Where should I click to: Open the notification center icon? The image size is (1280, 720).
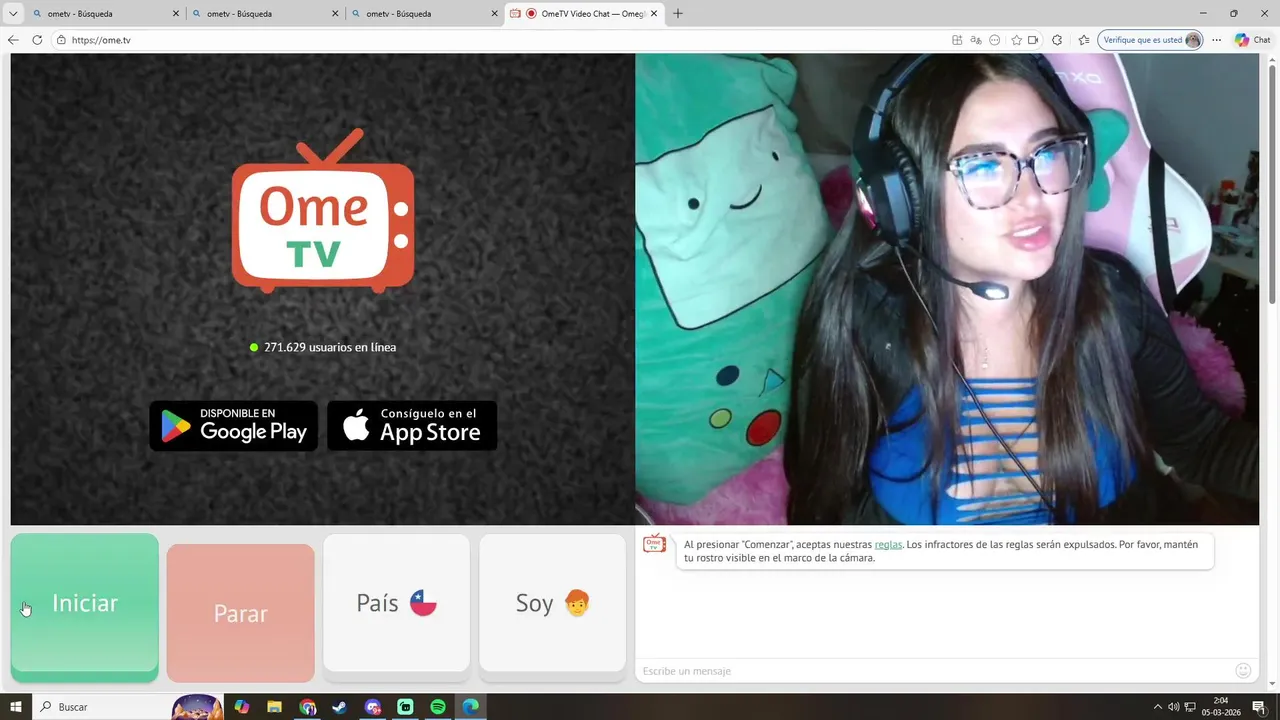tap(1258, 707)
